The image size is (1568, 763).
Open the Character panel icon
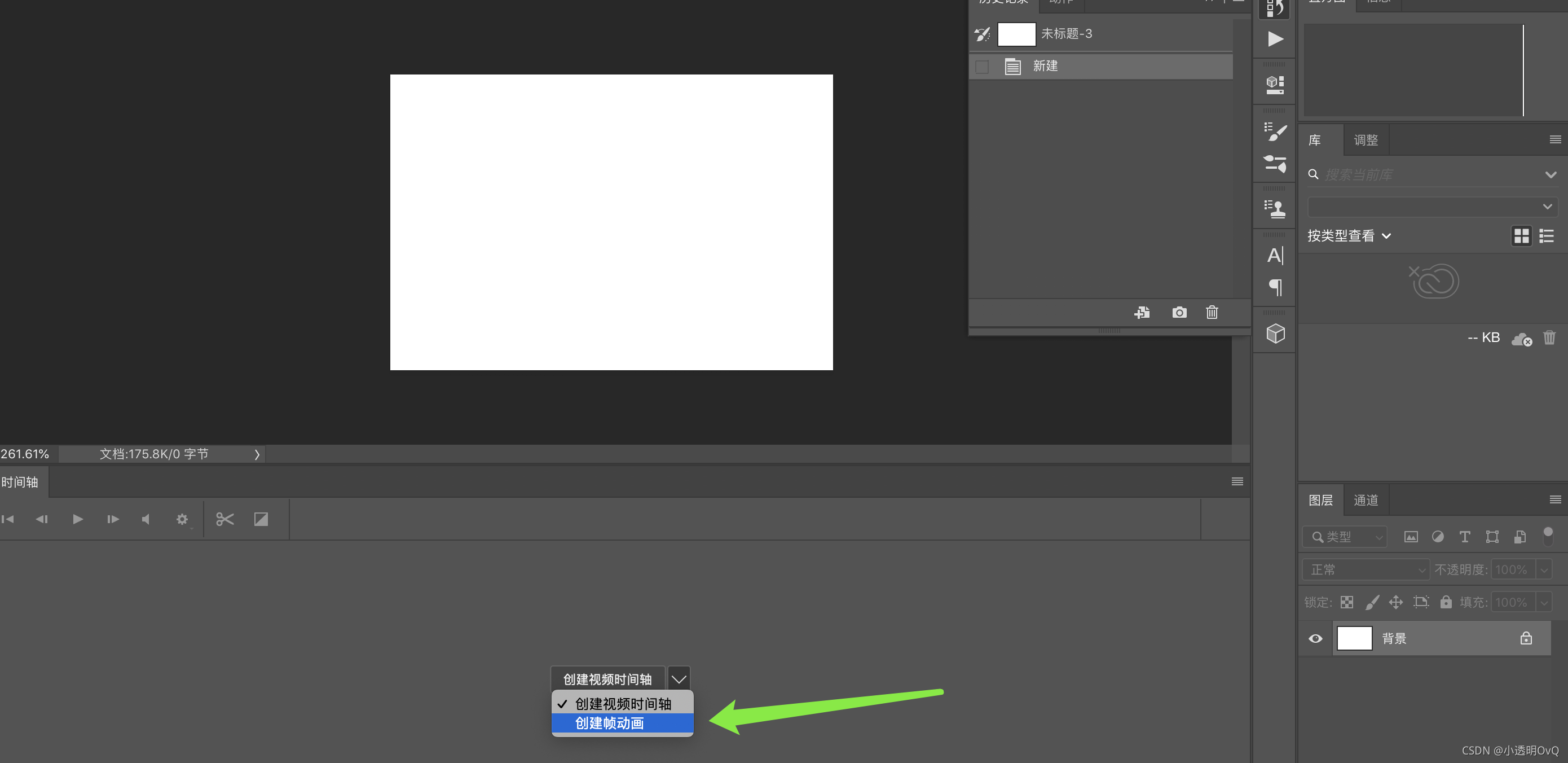[x=1275, y=256]
